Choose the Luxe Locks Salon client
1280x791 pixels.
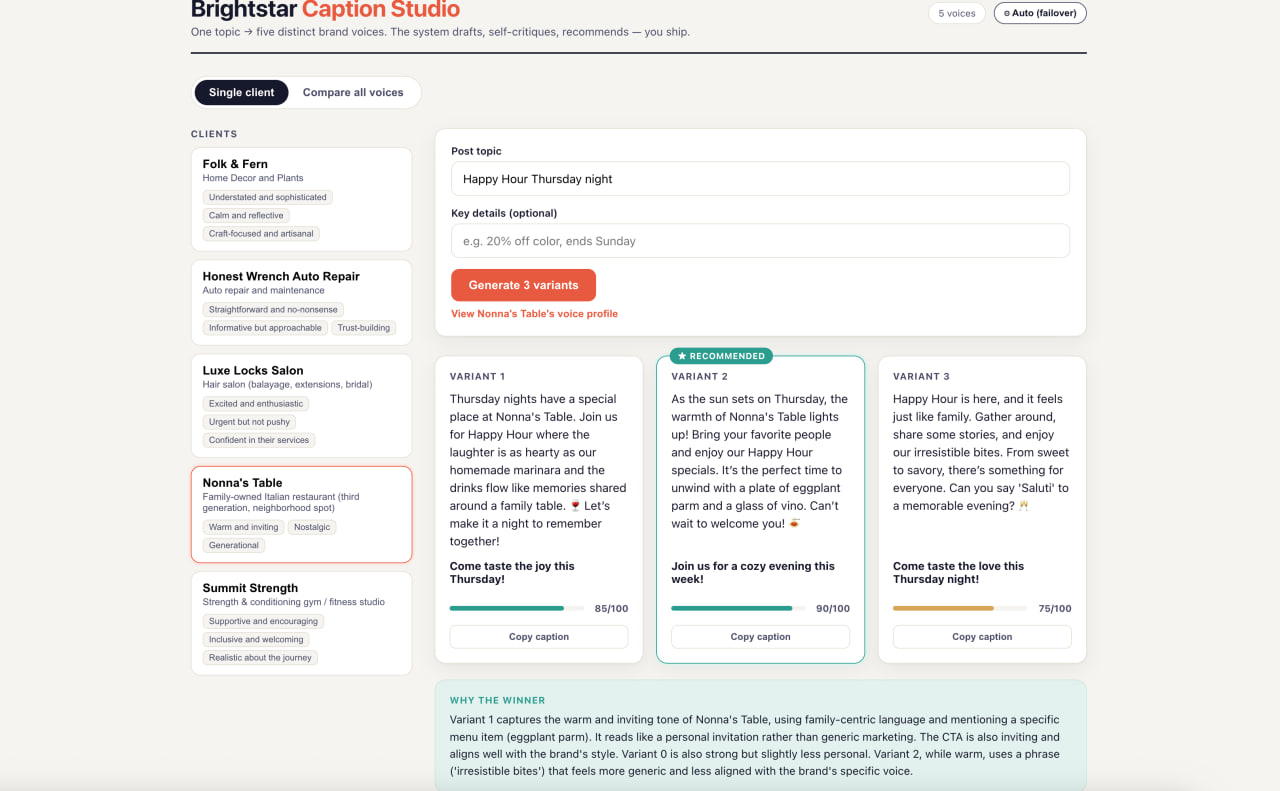click(x=301, y=405)
